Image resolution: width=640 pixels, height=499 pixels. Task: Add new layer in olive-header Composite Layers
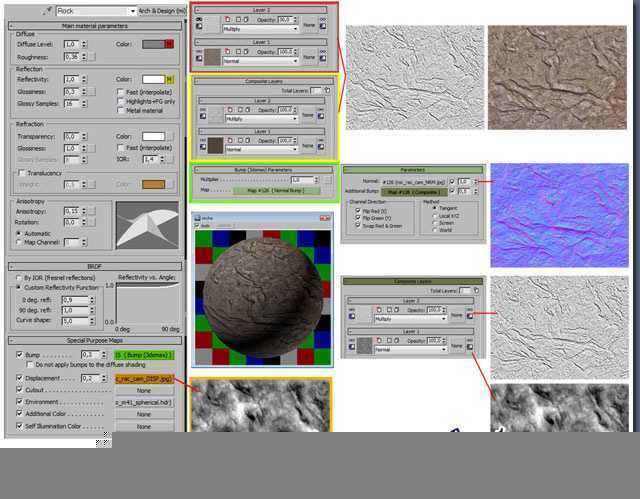(x=476, y=291)
